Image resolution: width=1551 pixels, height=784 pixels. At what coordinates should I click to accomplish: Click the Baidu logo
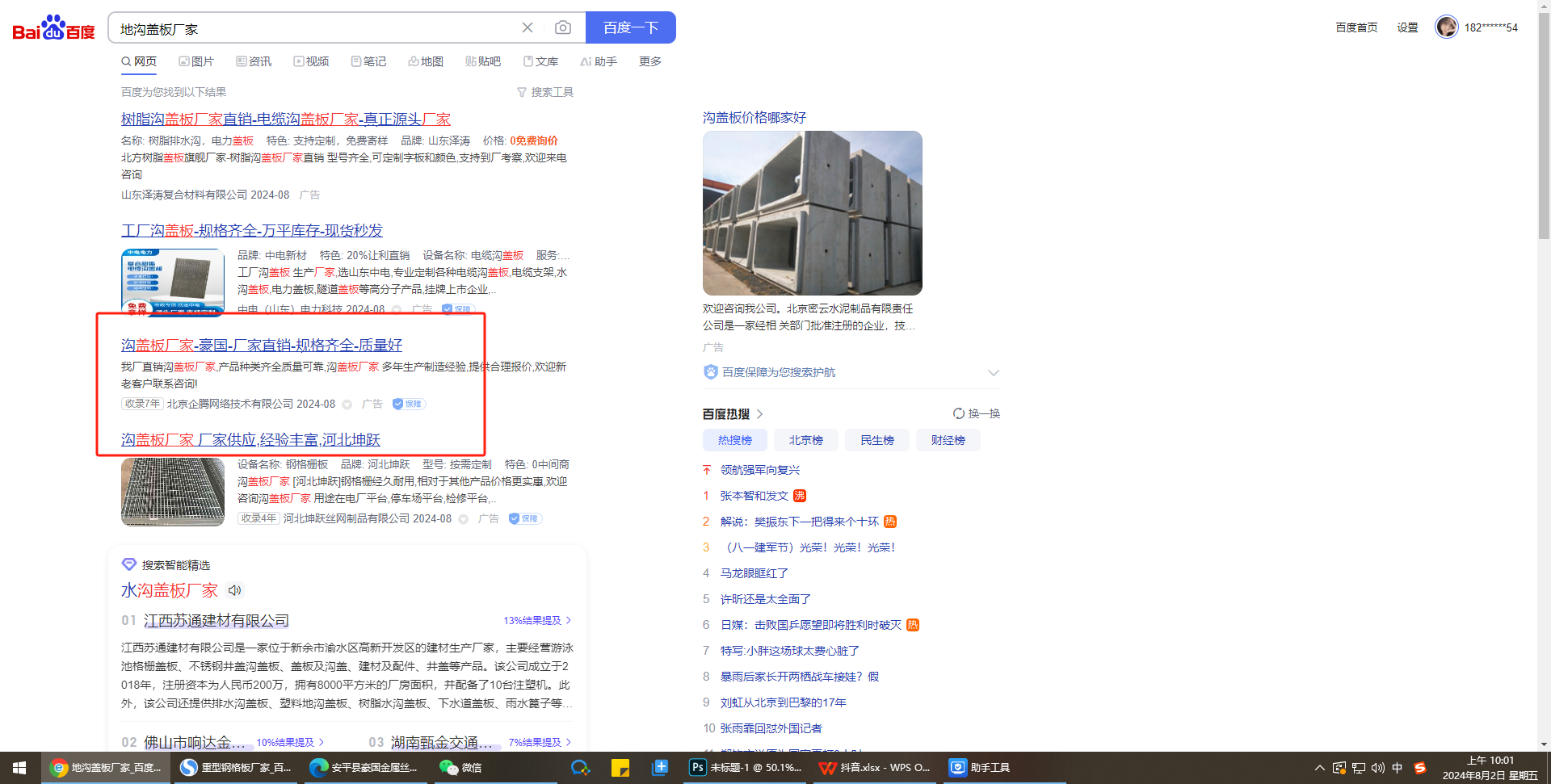point(53,28)
